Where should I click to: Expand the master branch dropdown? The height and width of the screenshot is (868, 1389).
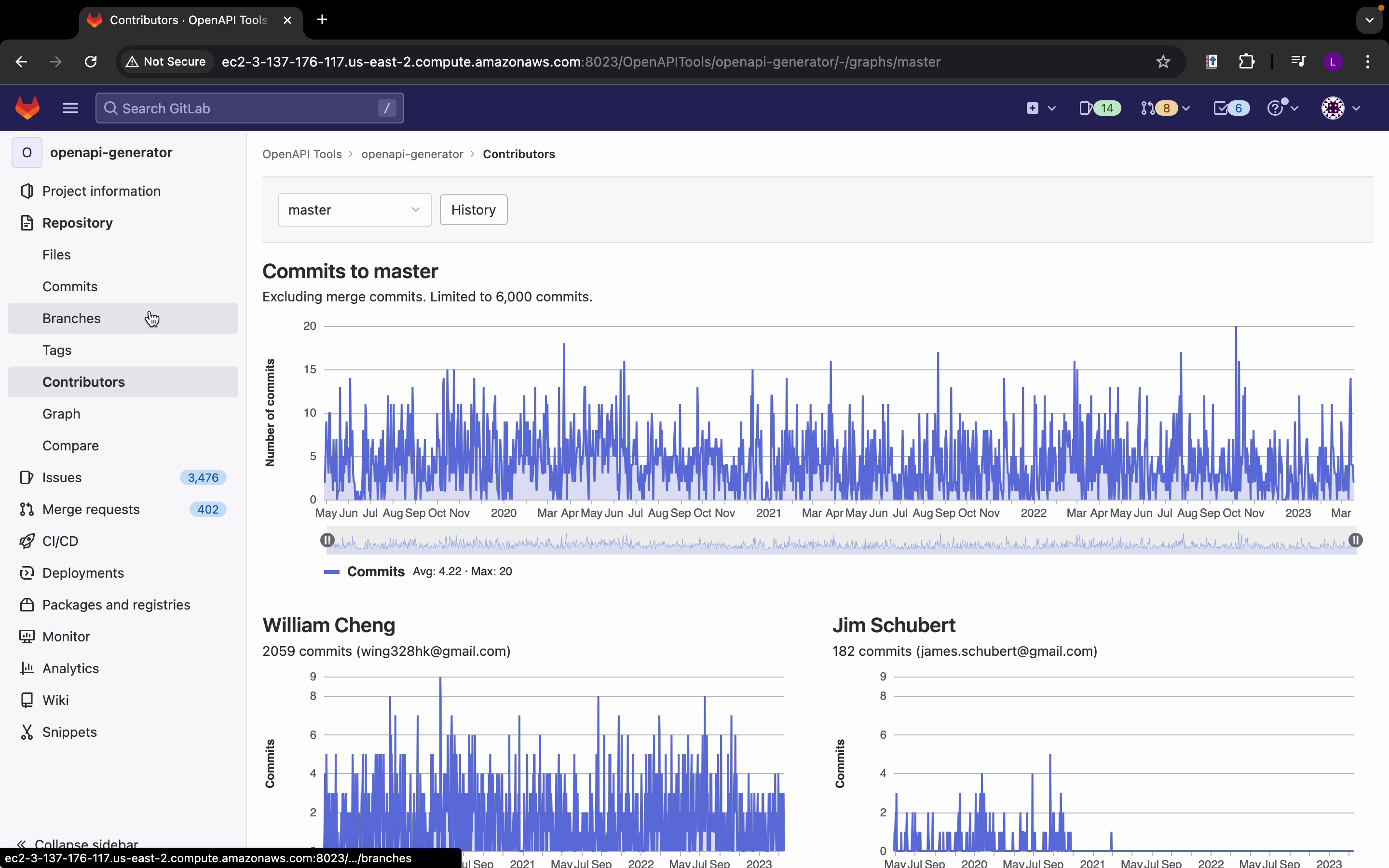pos(354,210)
